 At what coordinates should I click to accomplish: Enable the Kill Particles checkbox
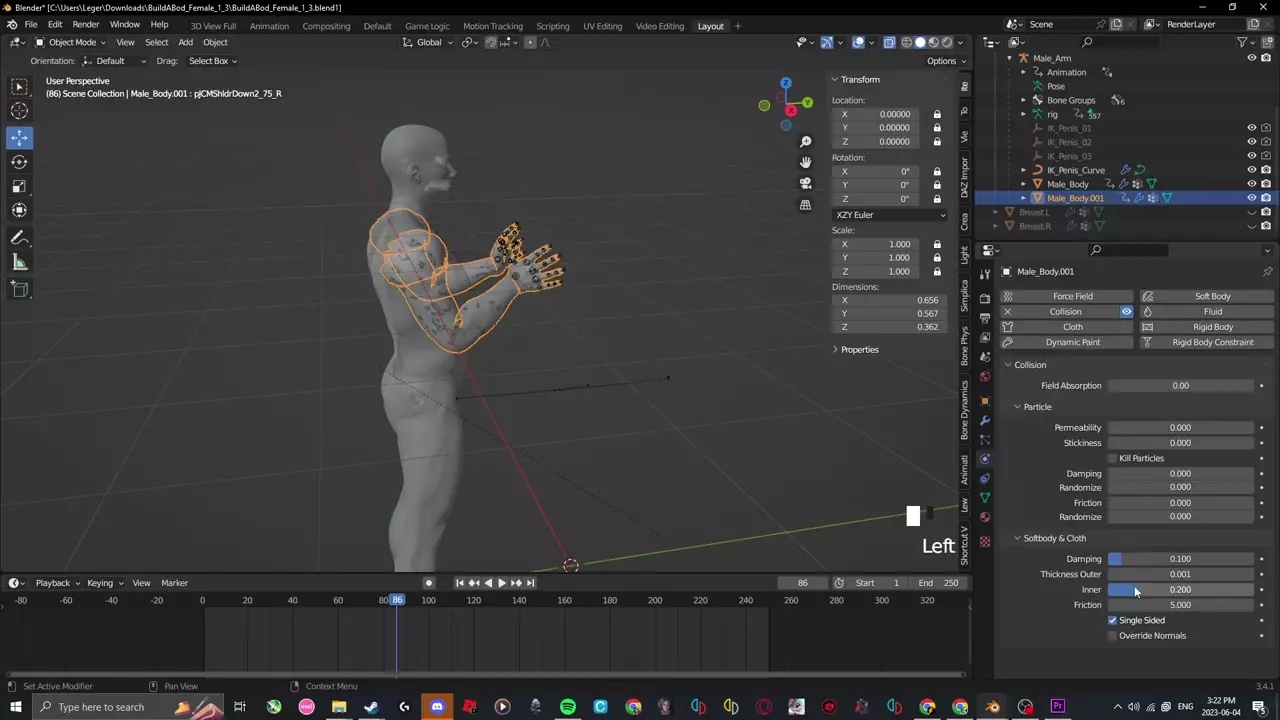pyautogui.click(x=1112, y=459)
